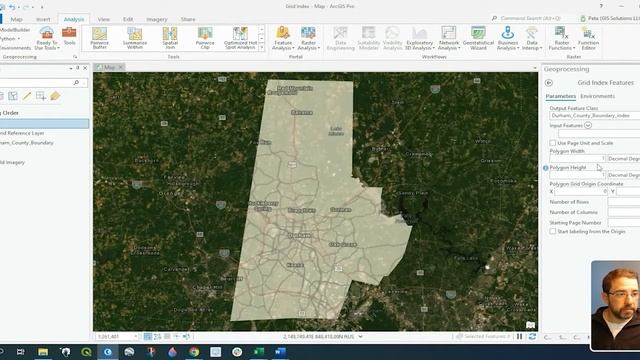Click the Polygon Width value field
This screenshot has height=360, width=640.
pyautogui.click(x=577, y=158)
